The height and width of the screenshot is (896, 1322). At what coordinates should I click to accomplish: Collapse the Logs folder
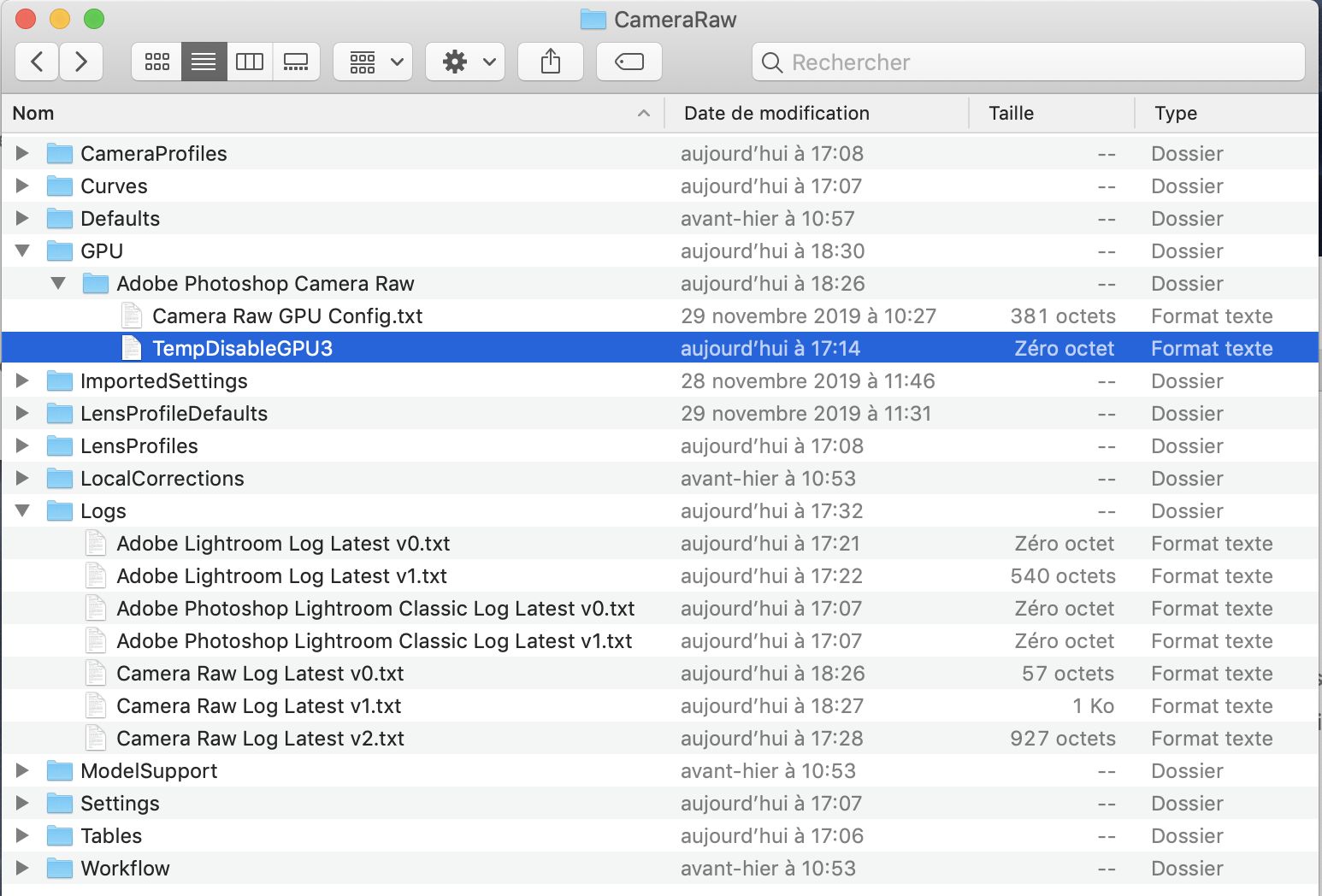[22, 510]
